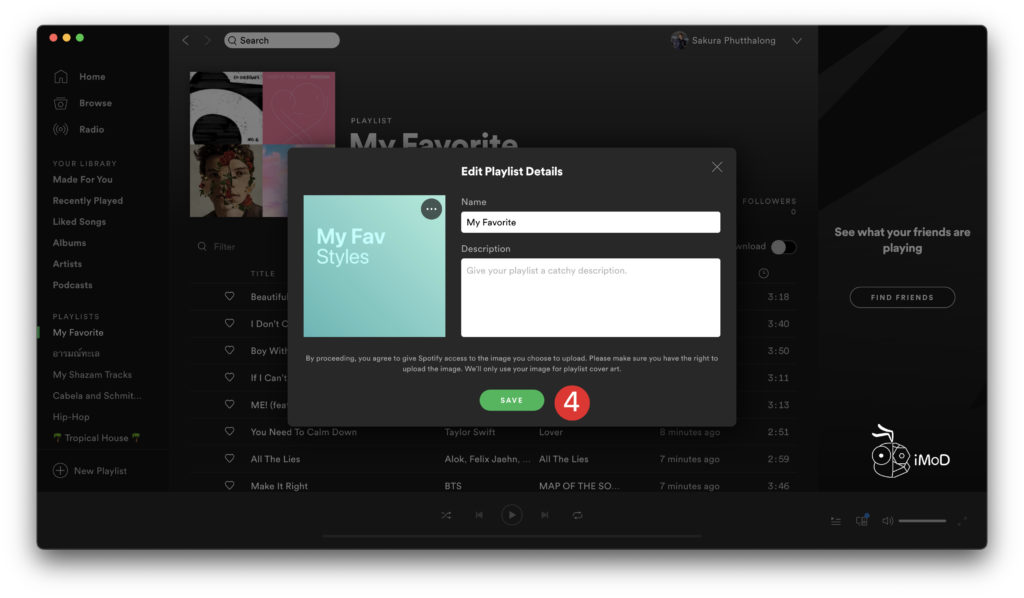
Task: Toggle repeat mode
Action: point(578,515)
